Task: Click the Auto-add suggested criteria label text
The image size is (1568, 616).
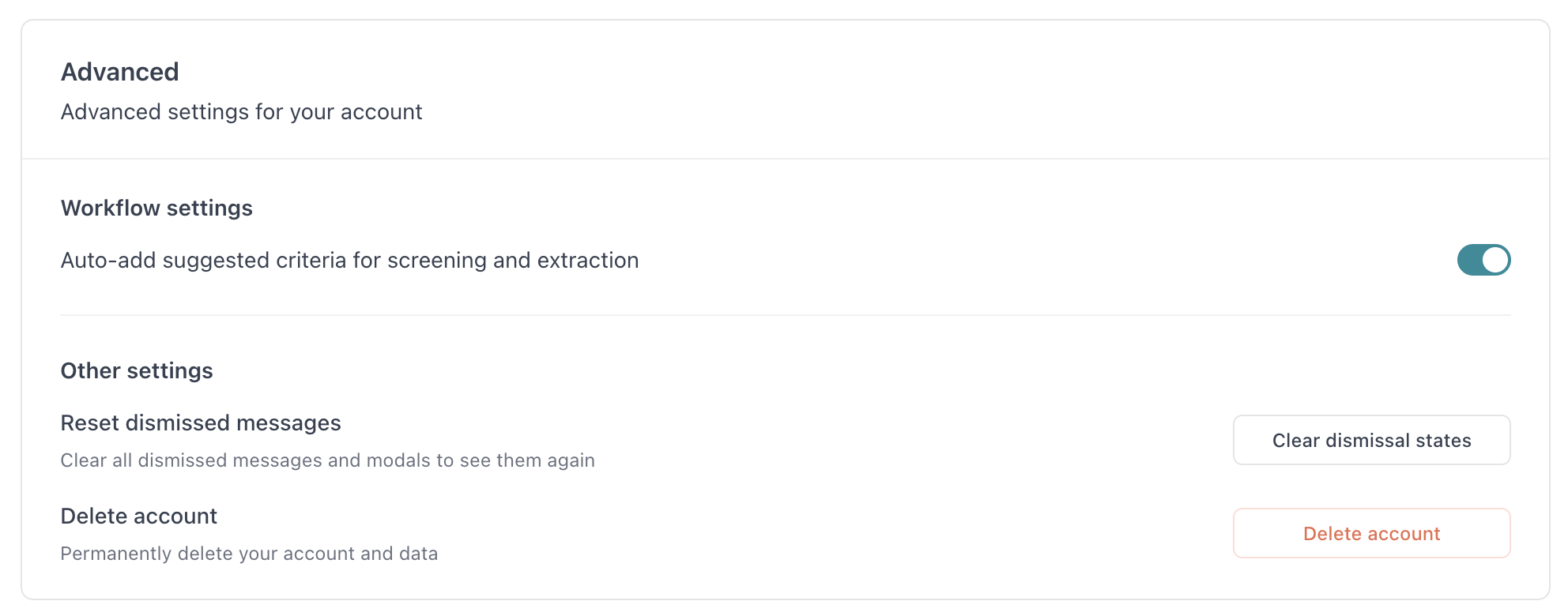Action: pyautogui.click(x=349, y=261)
